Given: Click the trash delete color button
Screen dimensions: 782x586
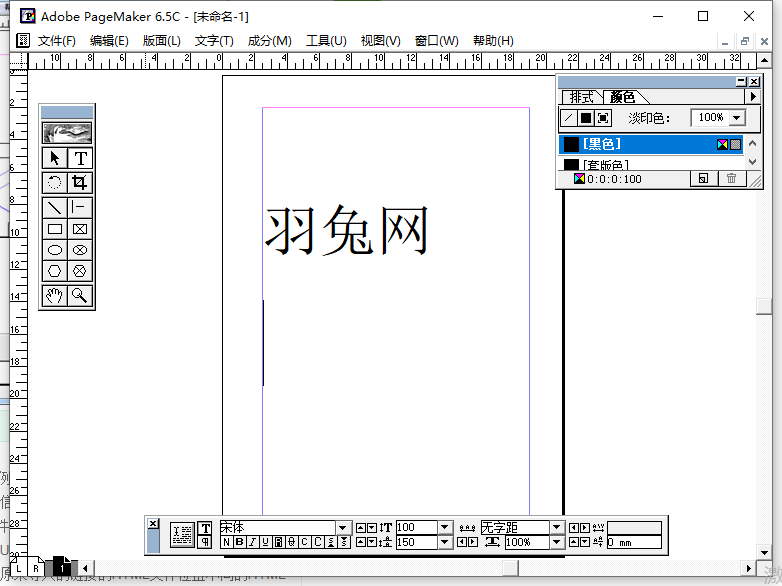Looking at the screenshot, I should pos(732,179).
